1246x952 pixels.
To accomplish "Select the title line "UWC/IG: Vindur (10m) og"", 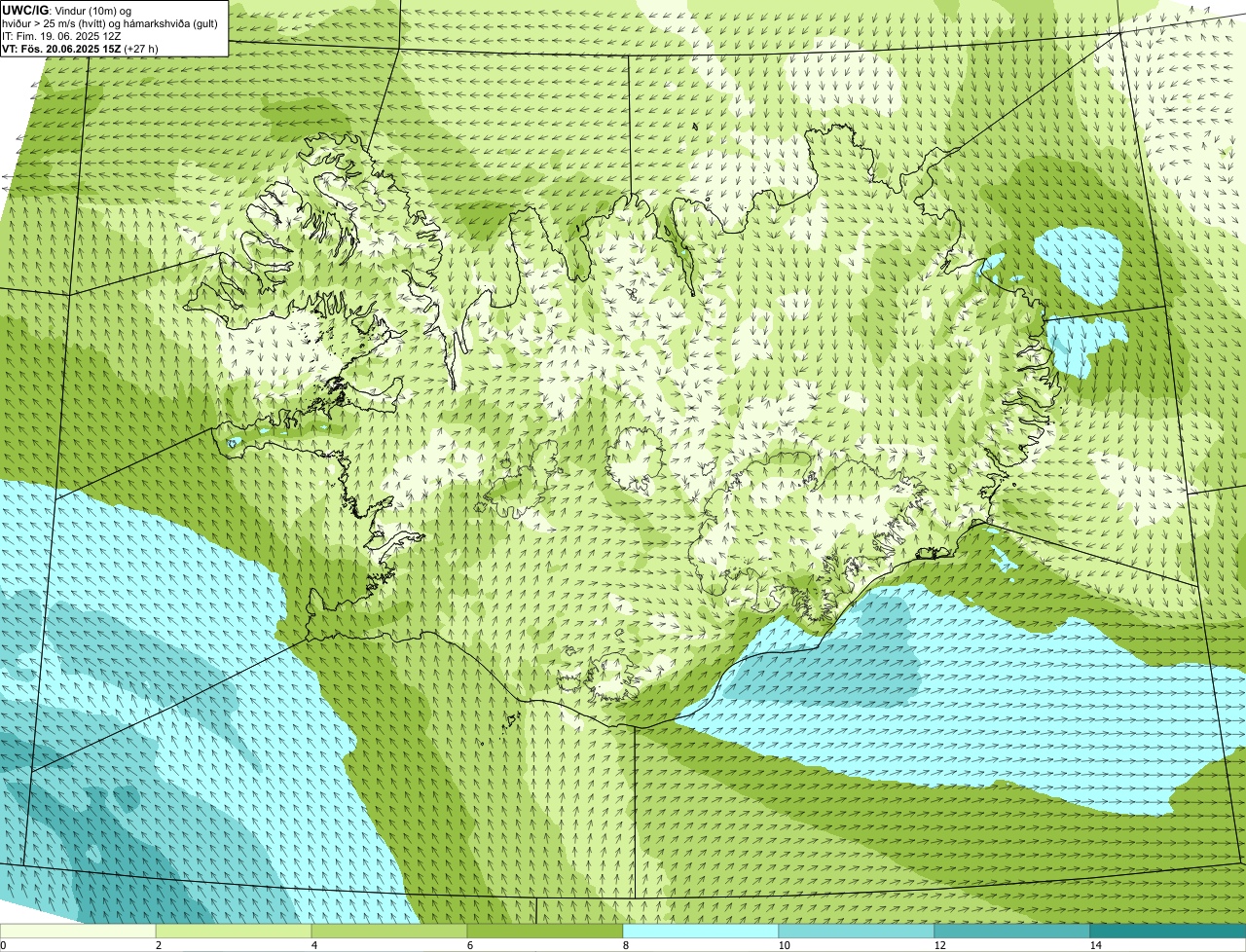I will coord(66,10).
